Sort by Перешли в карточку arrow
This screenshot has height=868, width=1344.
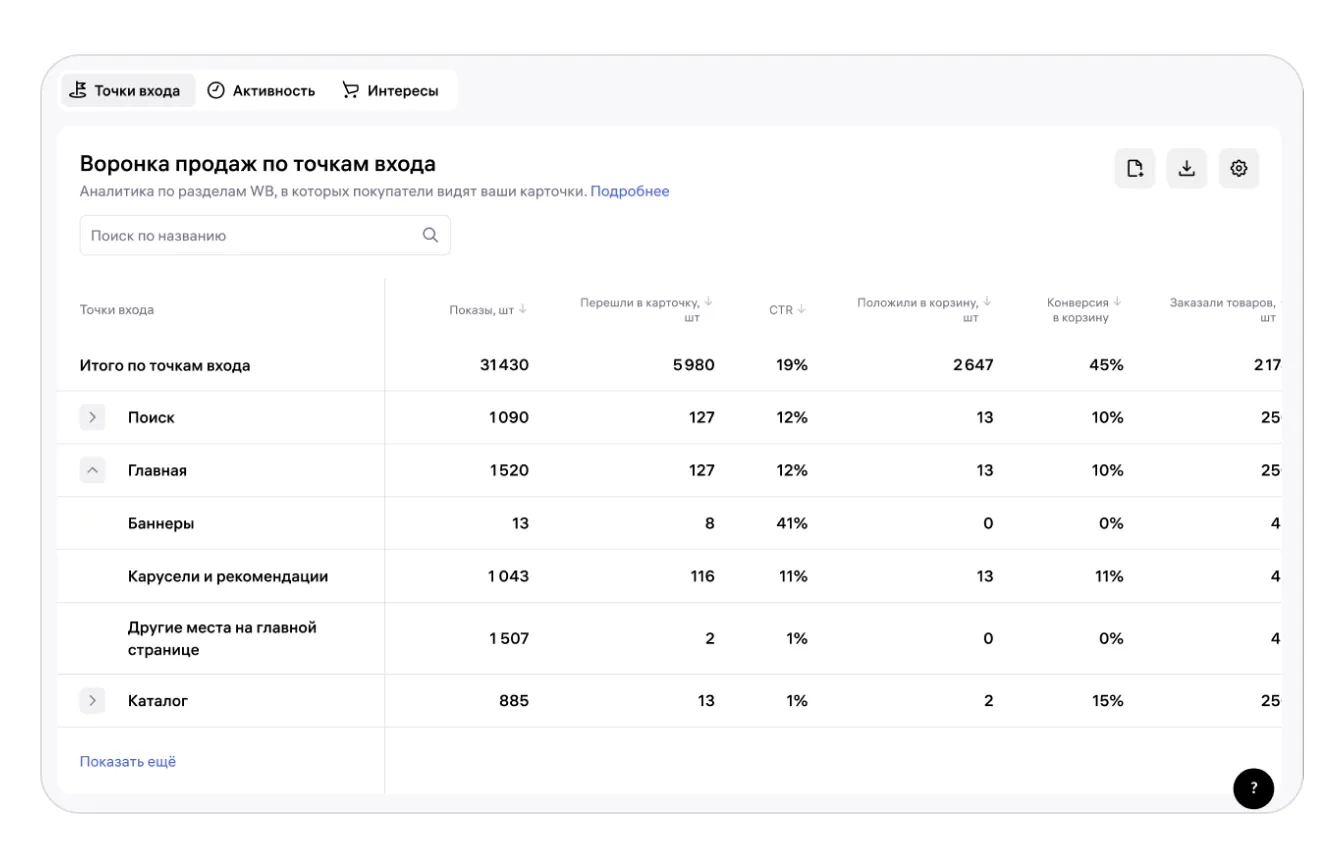(708, 302)
